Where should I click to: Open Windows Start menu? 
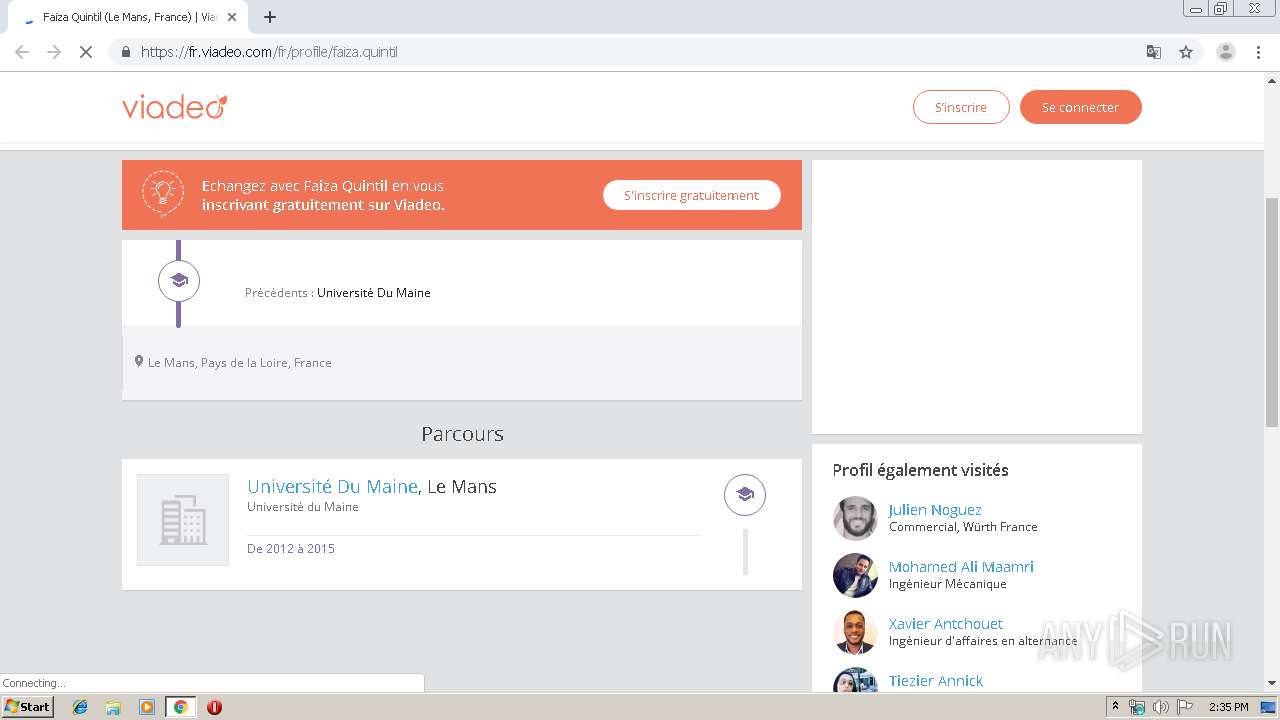[28, 707]
